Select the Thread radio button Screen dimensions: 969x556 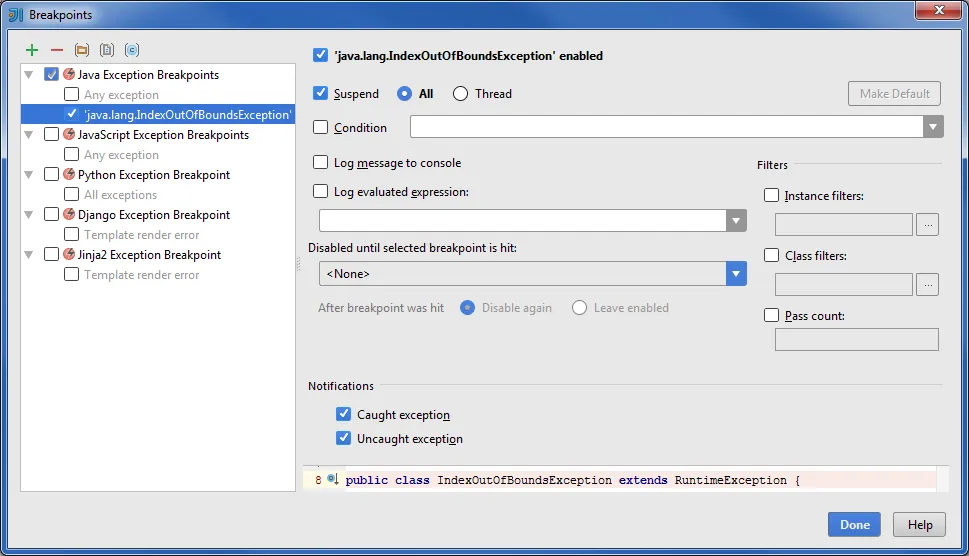[x=460, y=94]
